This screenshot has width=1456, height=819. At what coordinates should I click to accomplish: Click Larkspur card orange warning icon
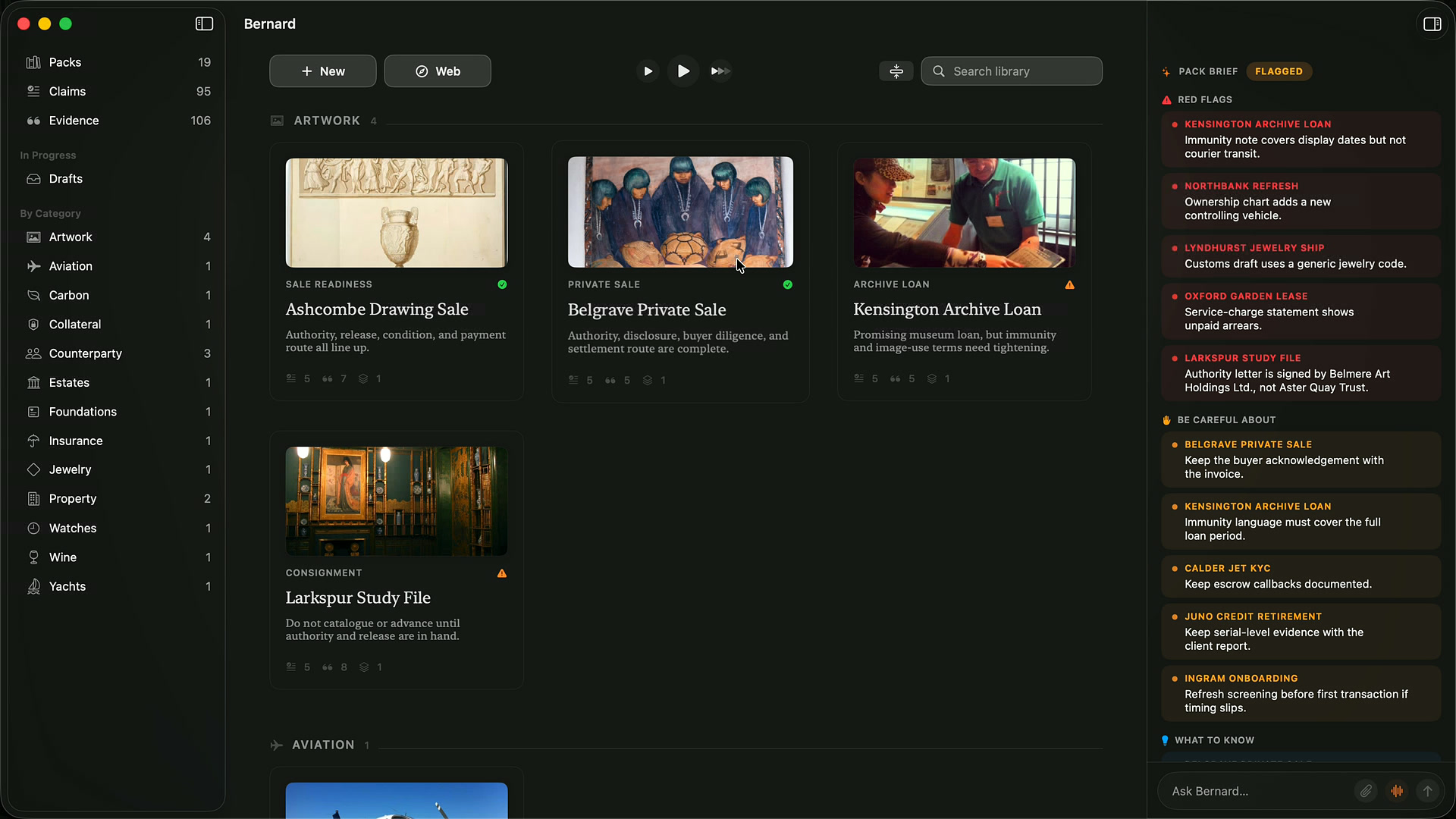pyautogui.click(x=502, y=573)
